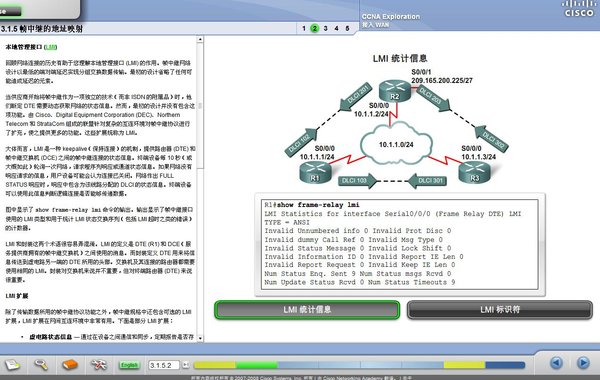Click the DLCI 302 arrow
Image resolution: width=600 pixels, height=380 pixels.
pyautogui.click(x=492, y=139)
